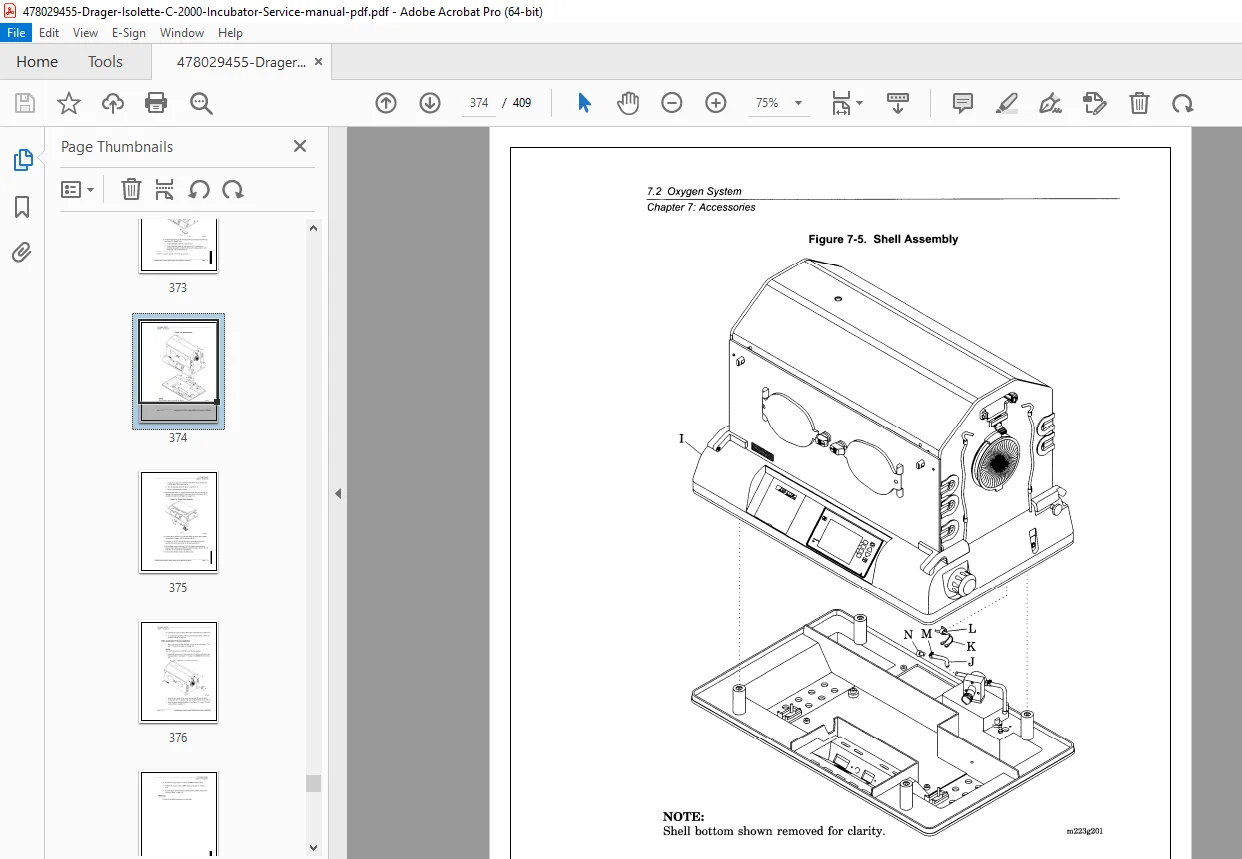1242x859 pixels.
Task: Click the 'Figure 7-5. Shell Assembly' title
Action: (x=883, y=239)
